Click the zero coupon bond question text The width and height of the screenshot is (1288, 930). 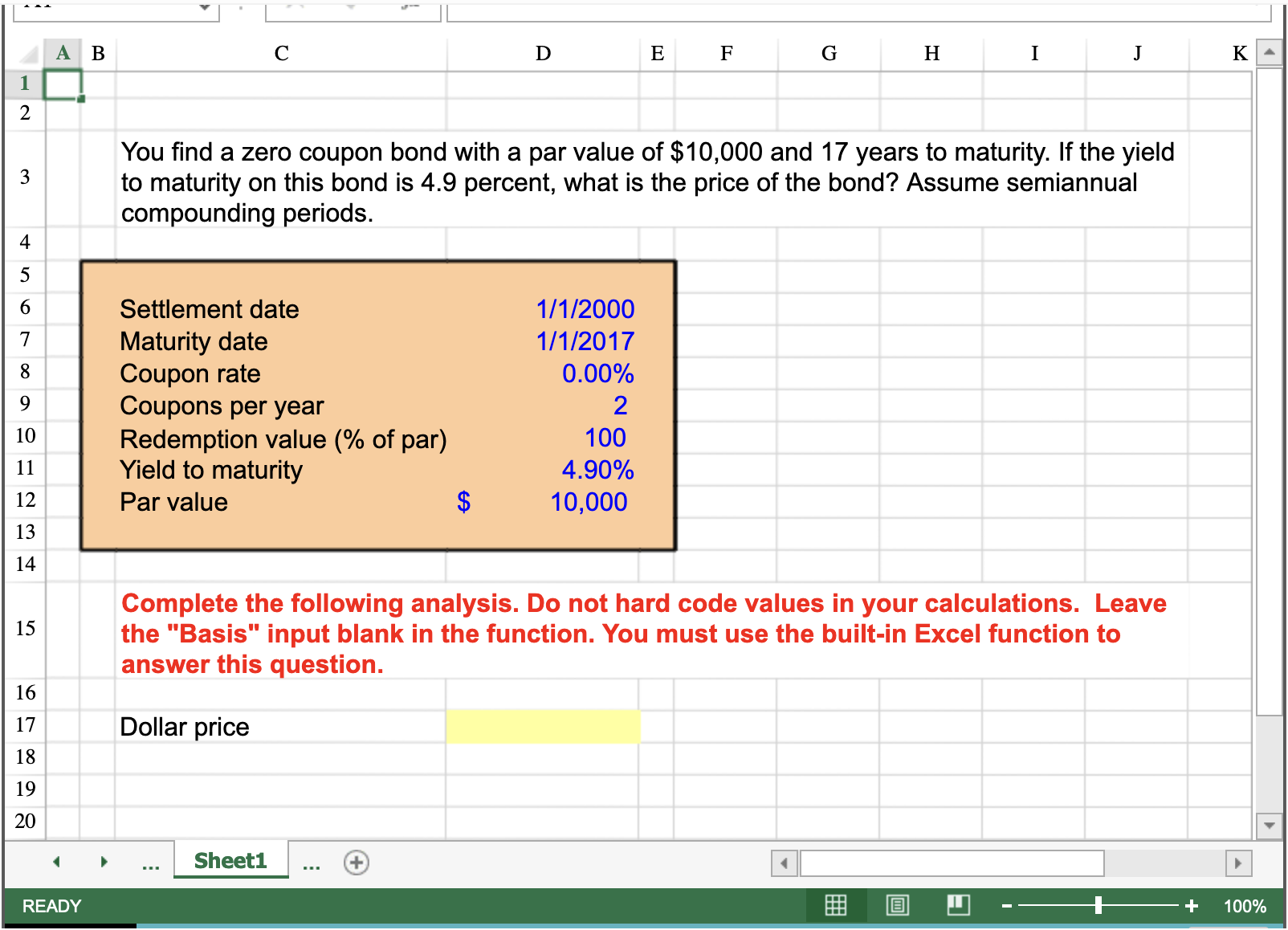tap(647, 182)
